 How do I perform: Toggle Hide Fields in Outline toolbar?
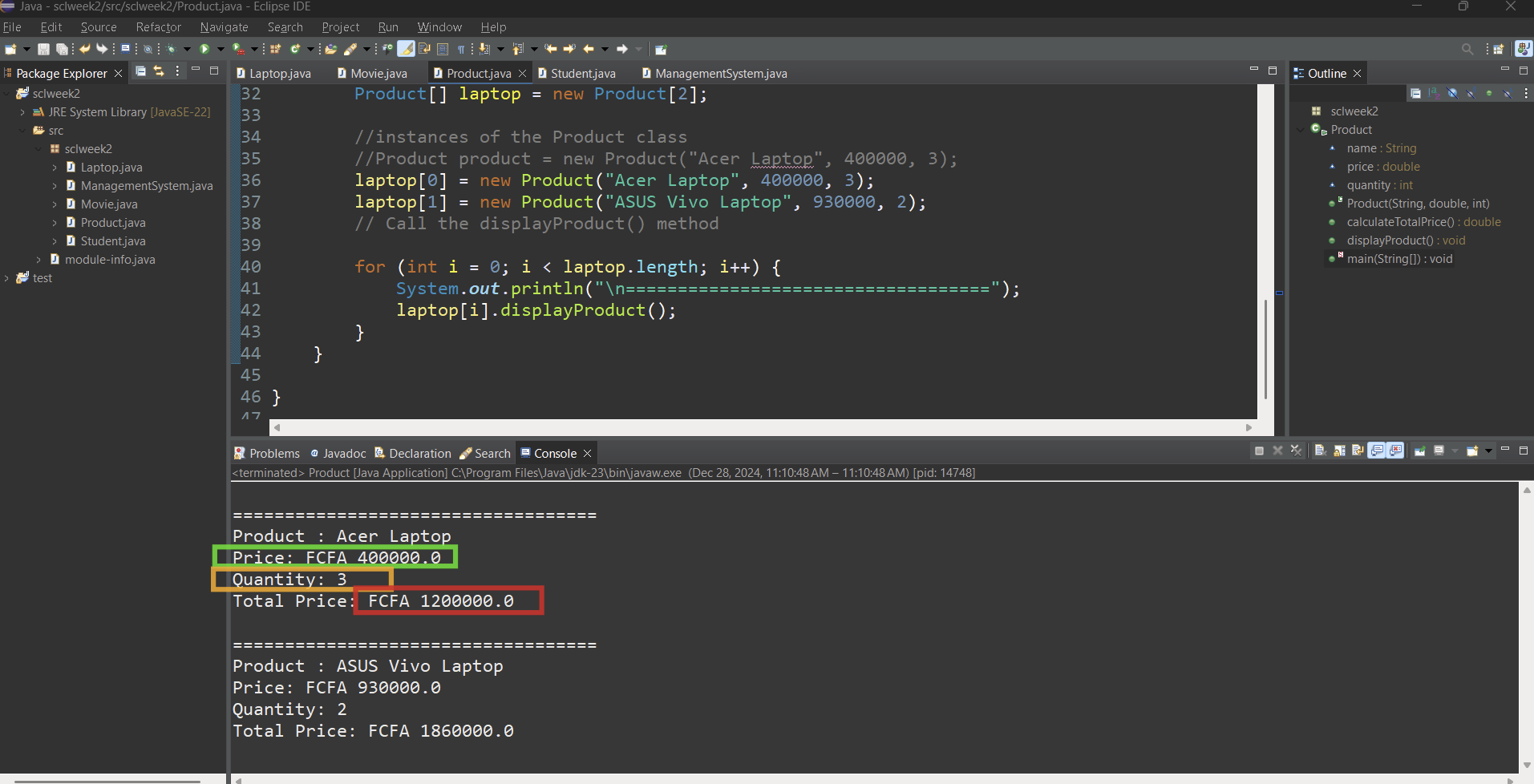1452,94
